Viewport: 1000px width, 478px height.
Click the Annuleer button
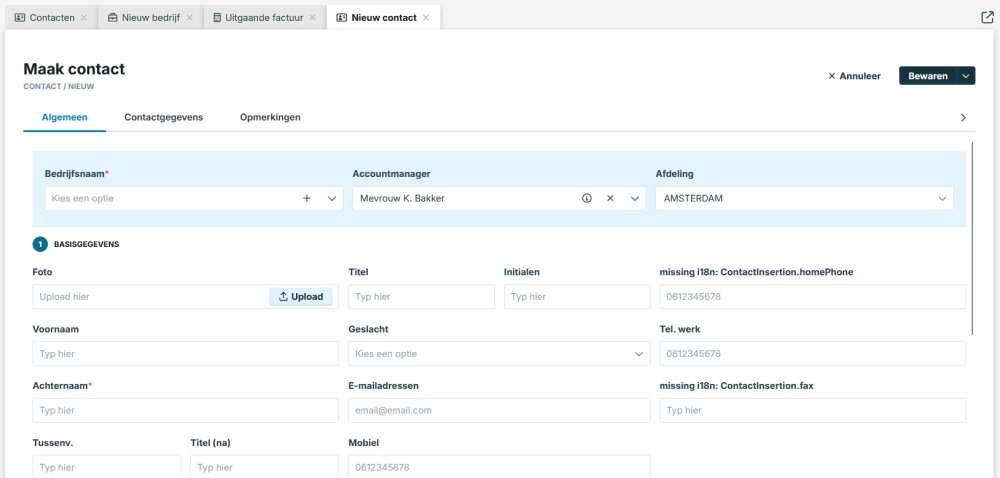click(x=854, y=76)
